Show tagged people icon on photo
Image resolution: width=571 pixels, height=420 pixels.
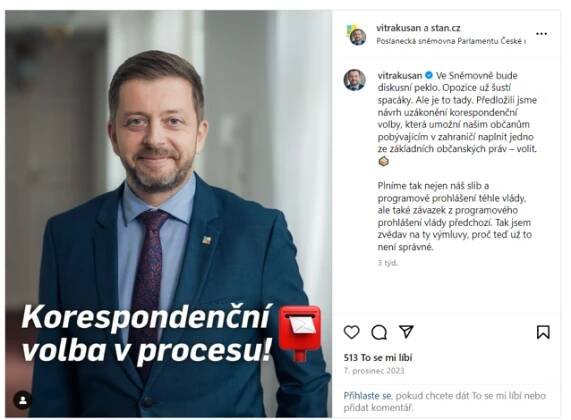[23, 400]
